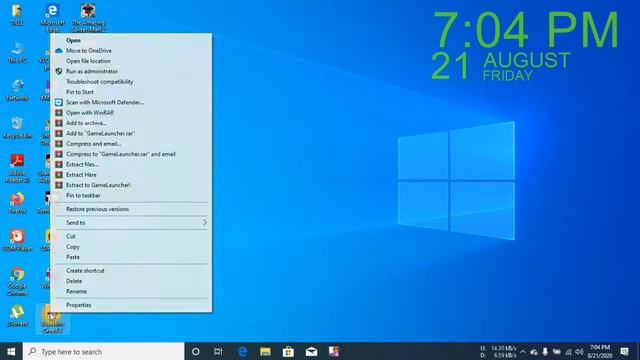The width and height of the screenshot is (640, 360).
Task: Select the GOM Player desktop icon
Action: tap(17, 240)
